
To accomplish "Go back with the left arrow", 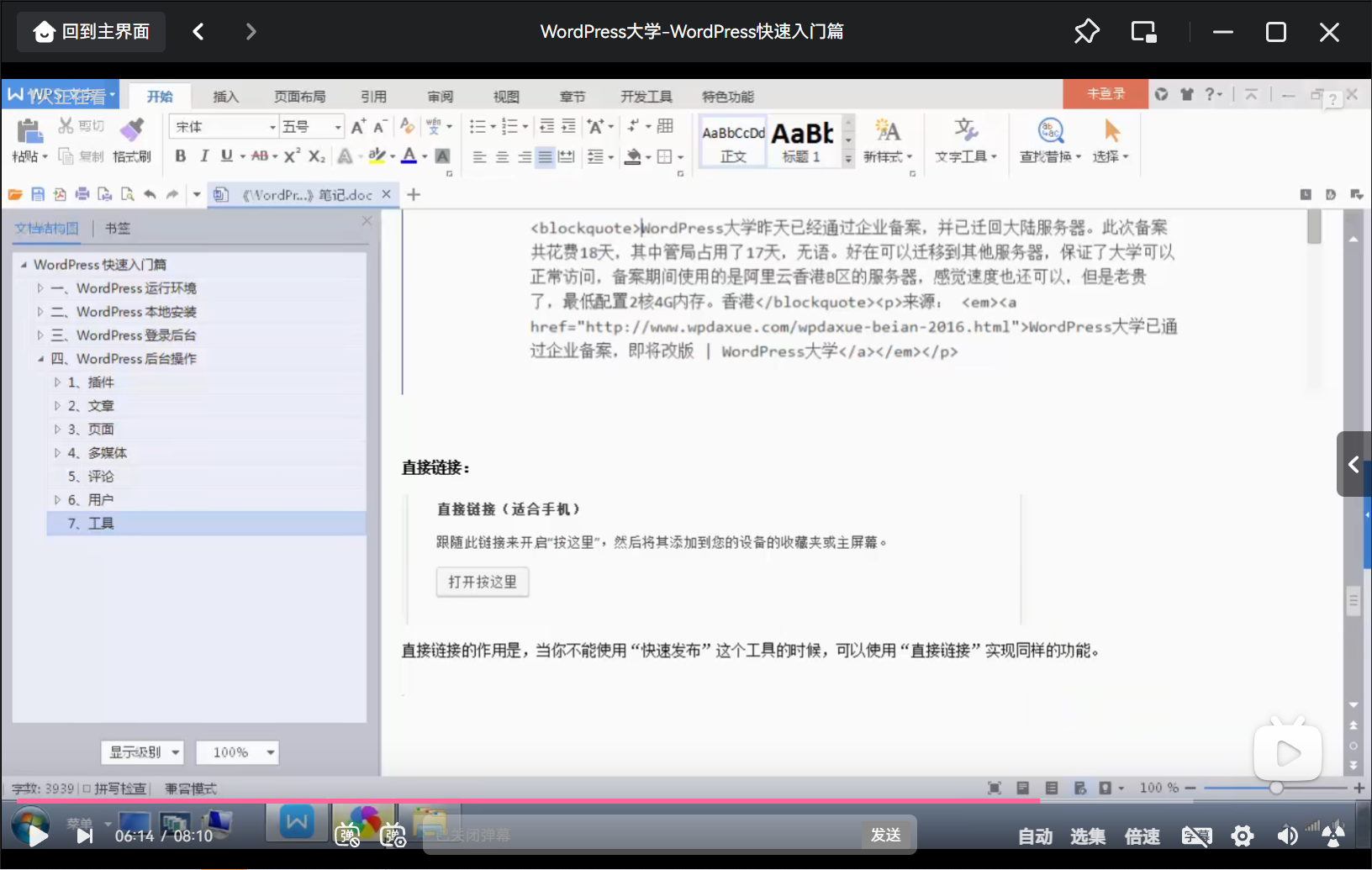I will [x=198, y=32].
